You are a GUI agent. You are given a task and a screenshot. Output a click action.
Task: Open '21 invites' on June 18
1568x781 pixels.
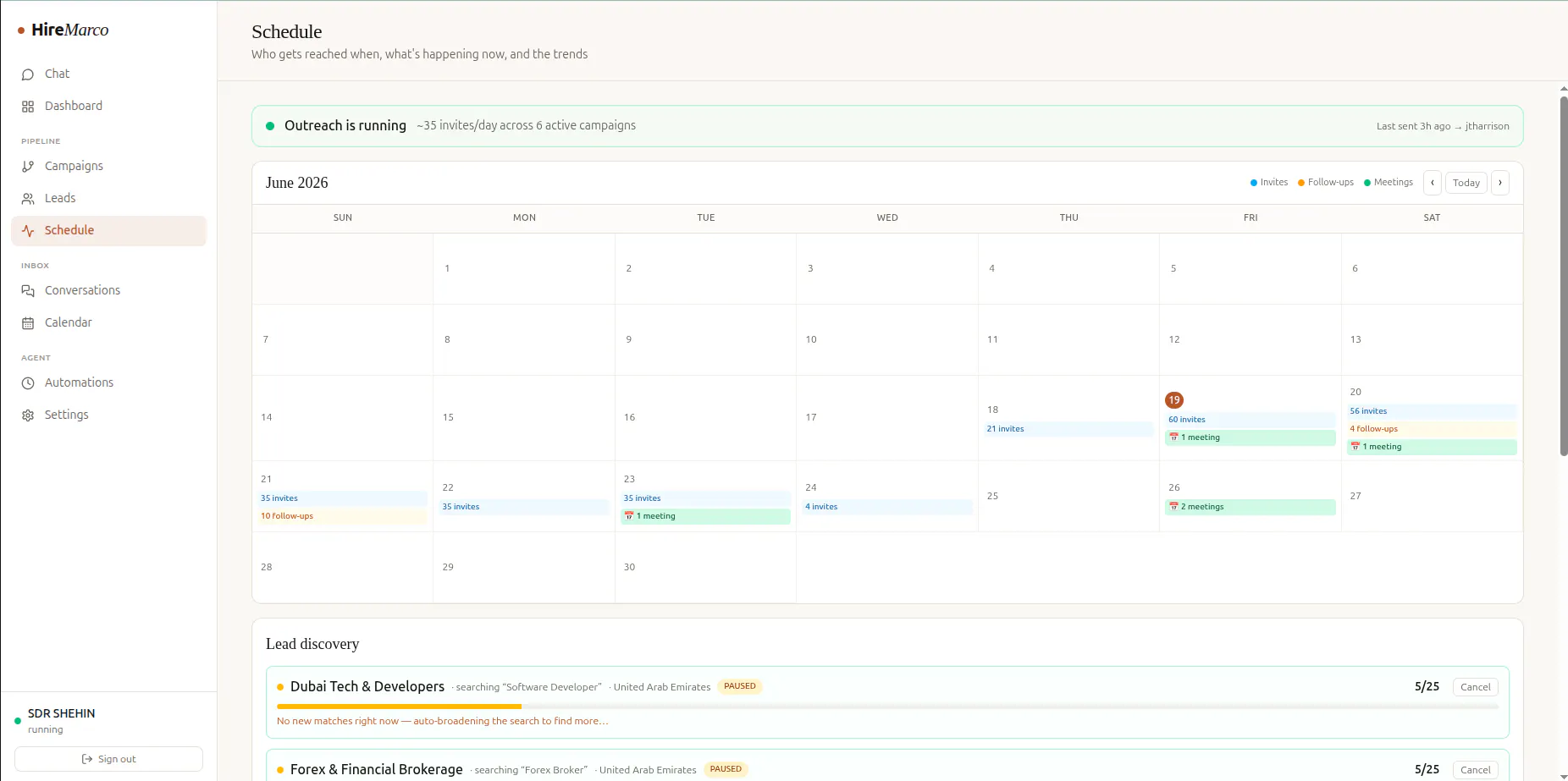pyautogui.click(x=1068, y=429)
